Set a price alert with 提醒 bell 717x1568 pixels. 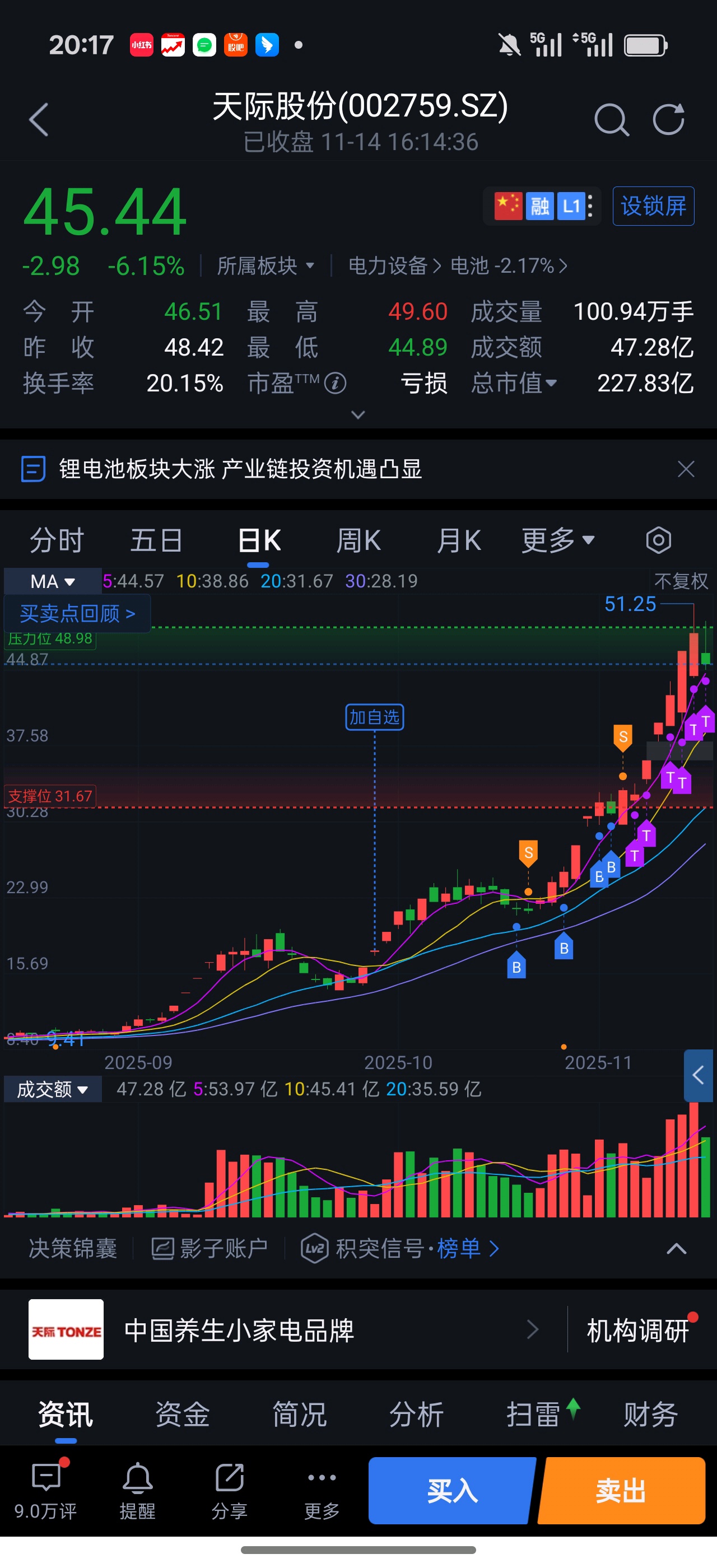coord(138,1491)
